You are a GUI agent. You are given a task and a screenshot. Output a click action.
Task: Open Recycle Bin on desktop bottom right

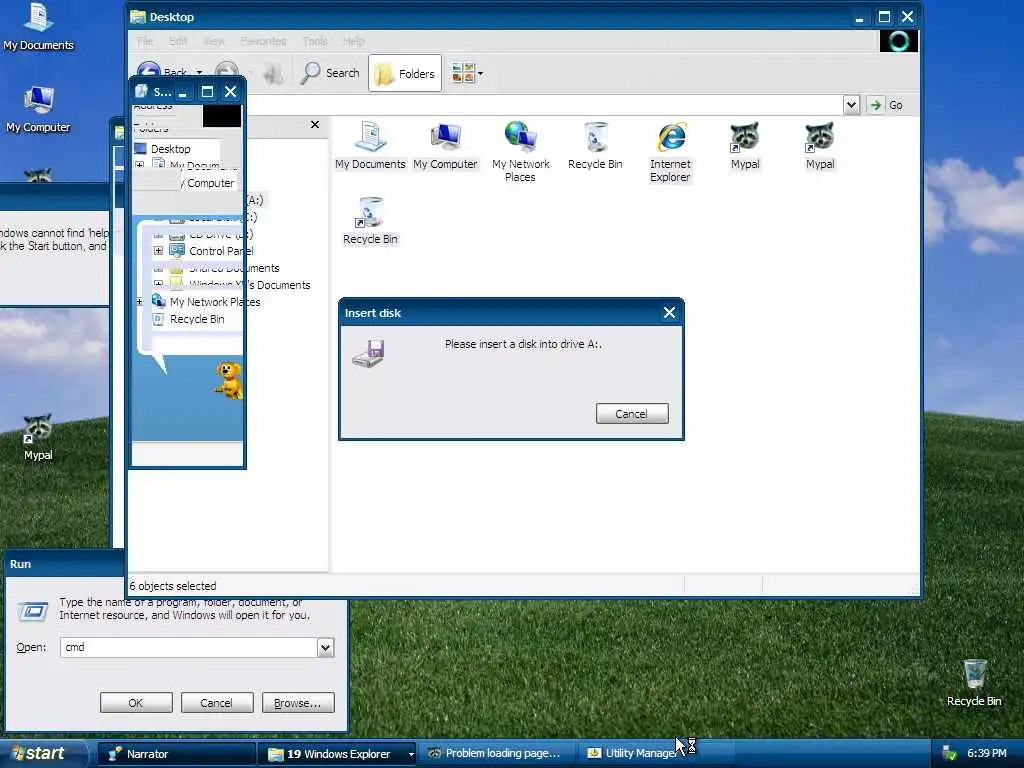[x=974, y=683]
